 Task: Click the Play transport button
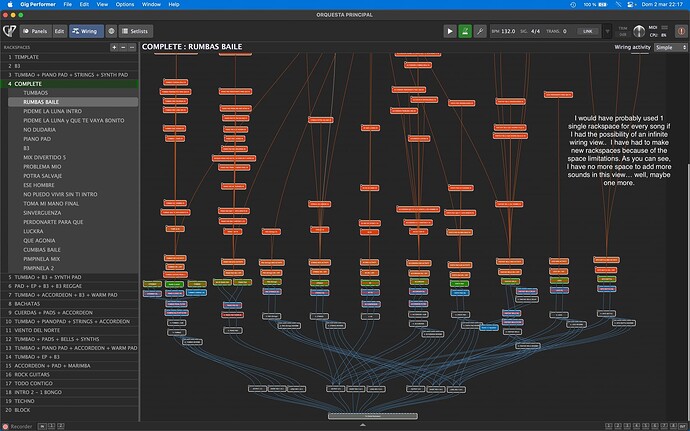[x=450, y=31]
